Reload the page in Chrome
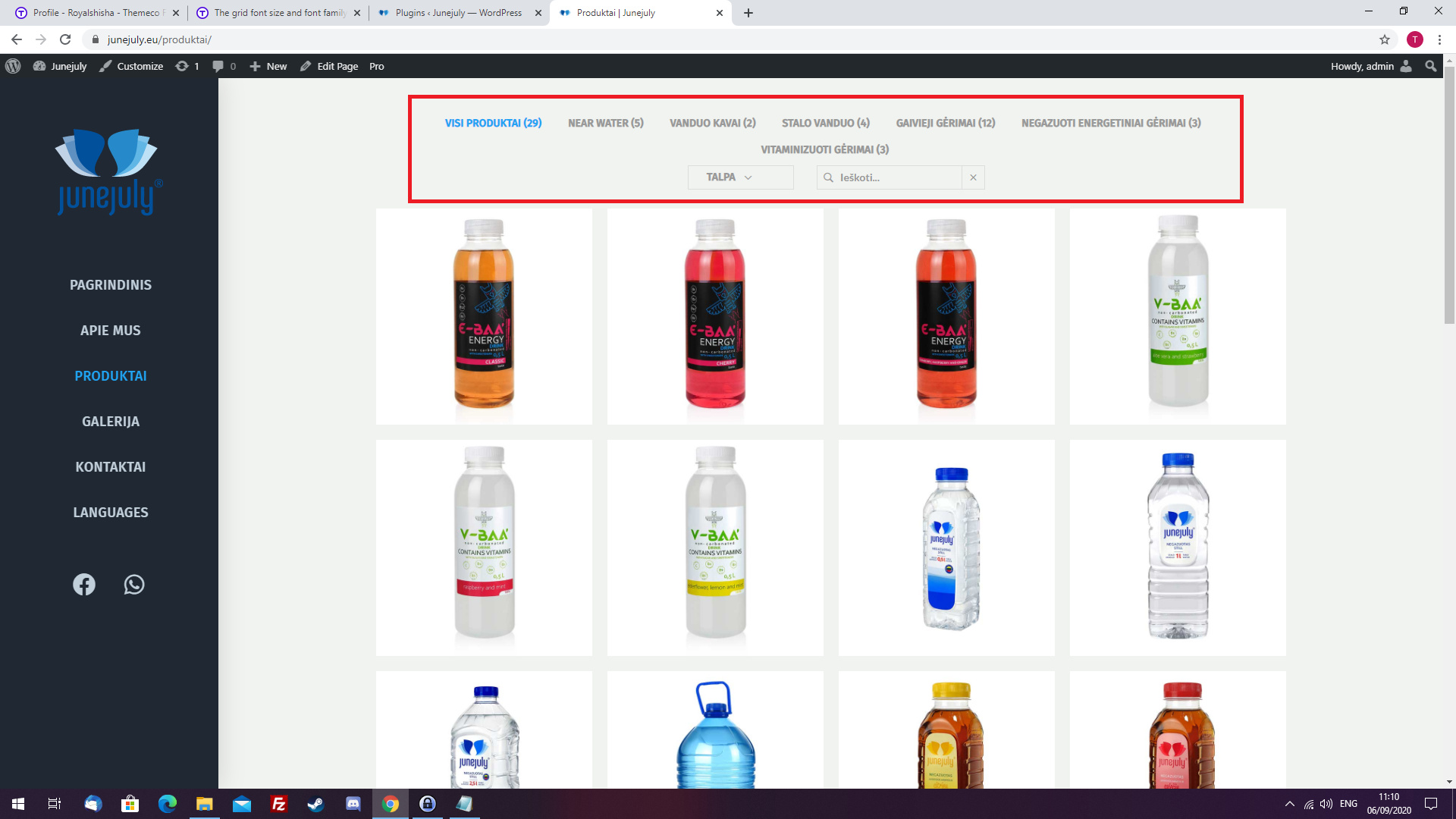Viewport: 1456px width, 819px height. [65, 39]
